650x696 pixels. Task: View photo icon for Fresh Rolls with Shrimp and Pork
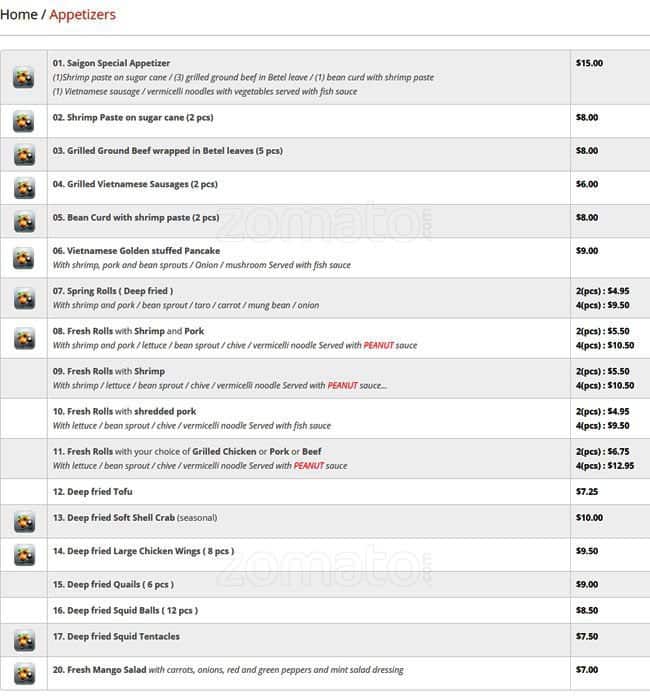(x=24, y=338)
